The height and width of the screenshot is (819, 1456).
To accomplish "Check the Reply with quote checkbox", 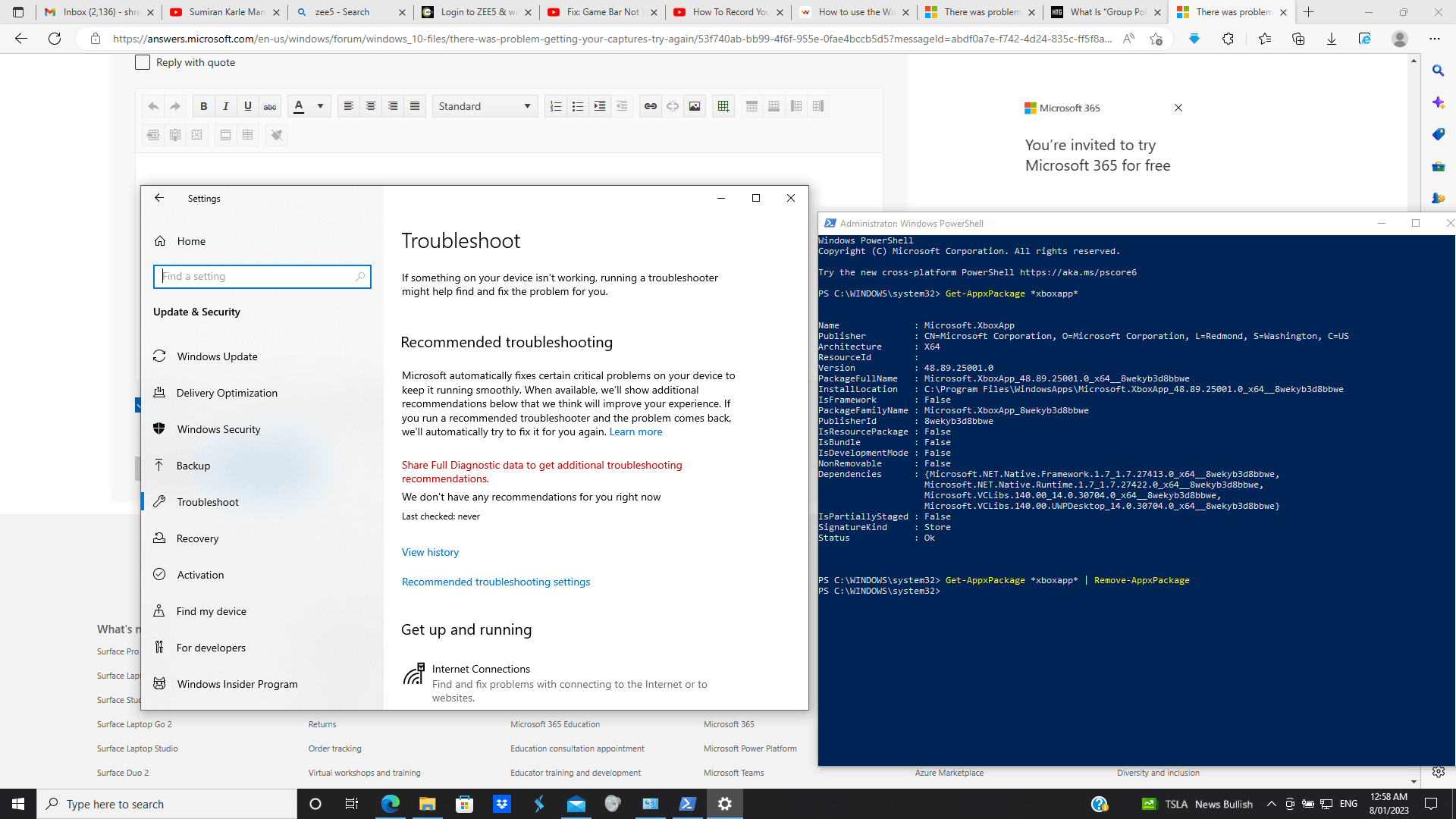I will [143, 63].
